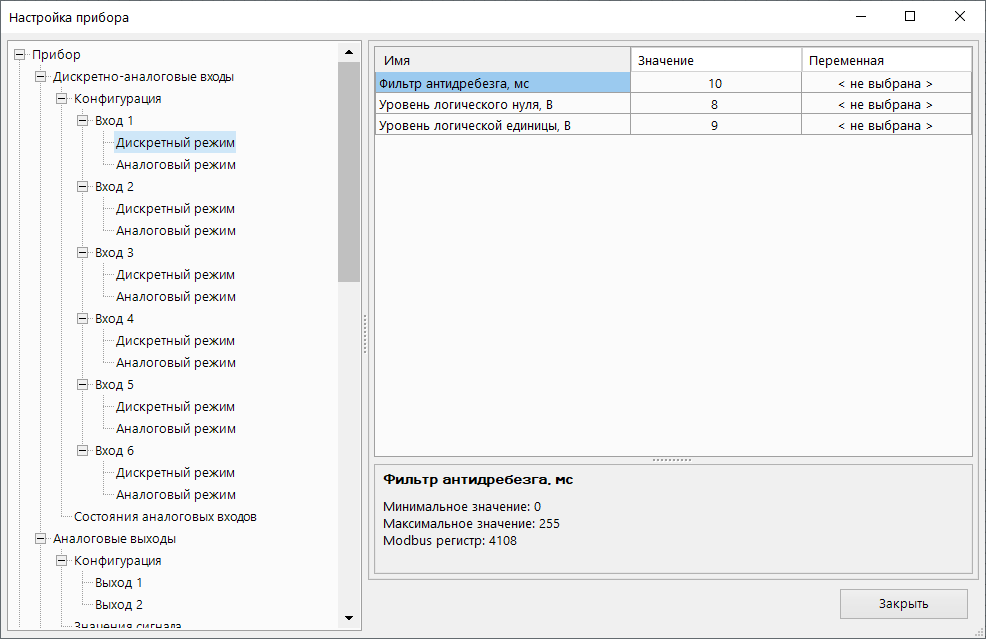Collapse the Прибор root node
Screen dimensions: 986x639
coord(20,55)
